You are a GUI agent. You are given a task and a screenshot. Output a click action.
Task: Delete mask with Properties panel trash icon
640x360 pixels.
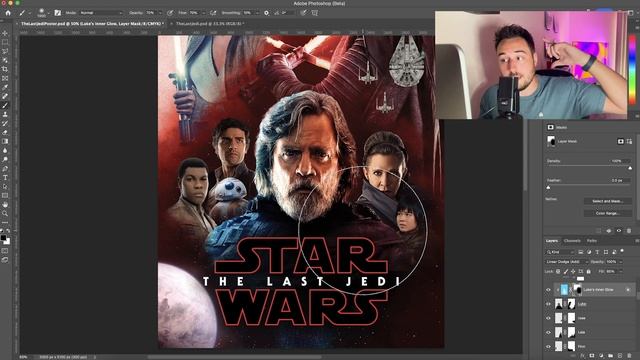[629, 231]
